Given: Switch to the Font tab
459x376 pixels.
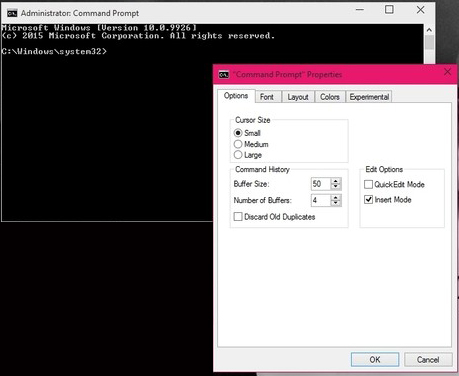Looking at the screenshot, I should [267, 97].
